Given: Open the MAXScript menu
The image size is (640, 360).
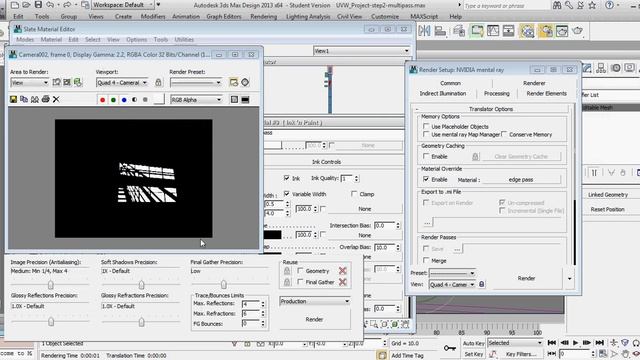Looking at the screenshot, I should click(424, 16).
